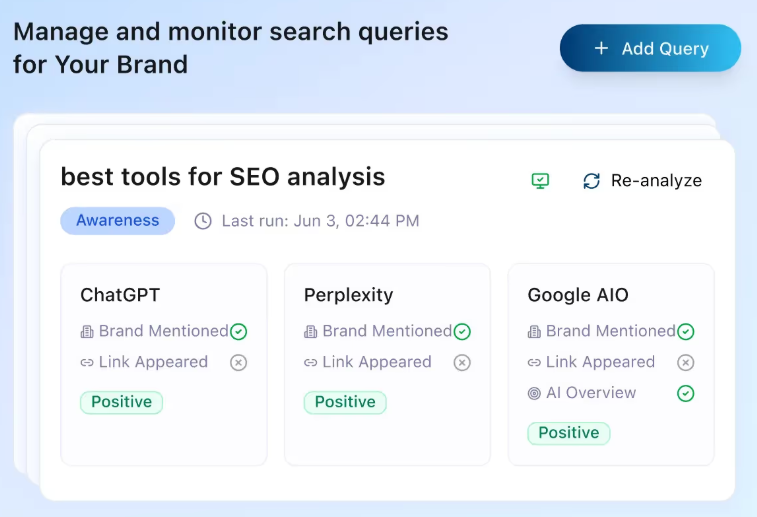Click the AI Overview green check icon
Viewport: 757px width, 517px height.
tap(686, 393)
